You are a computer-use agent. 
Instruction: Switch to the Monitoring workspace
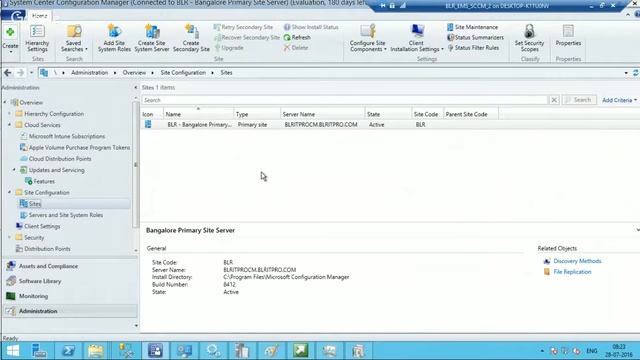[70, 296]
